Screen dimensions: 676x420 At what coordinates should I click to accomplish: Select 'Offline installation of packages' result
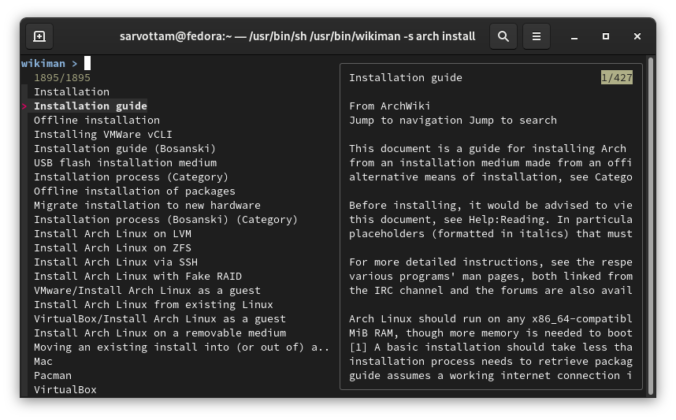point(135,191)
